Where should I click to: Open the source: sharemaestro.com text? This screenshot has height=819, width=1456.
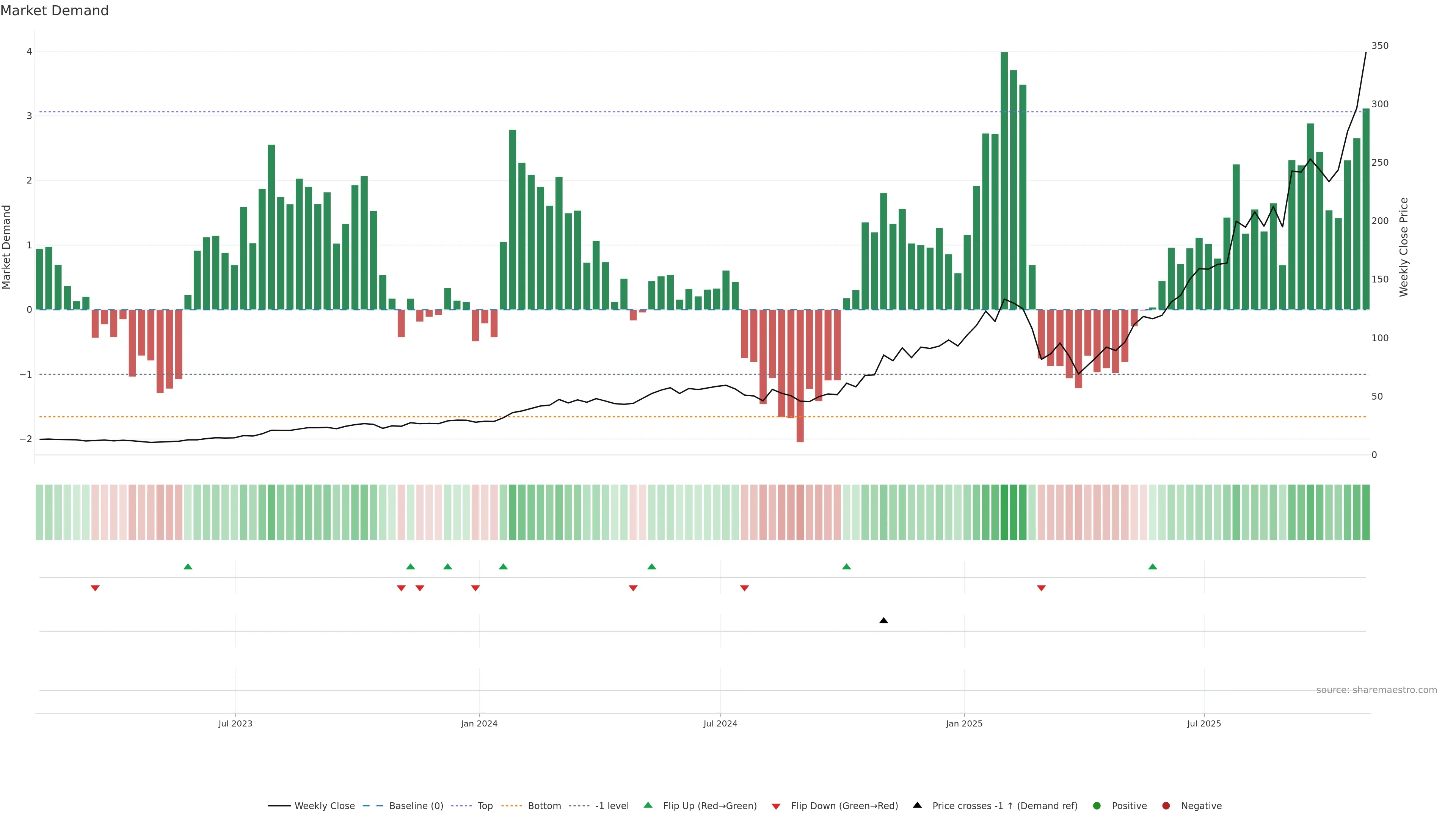1376,690
